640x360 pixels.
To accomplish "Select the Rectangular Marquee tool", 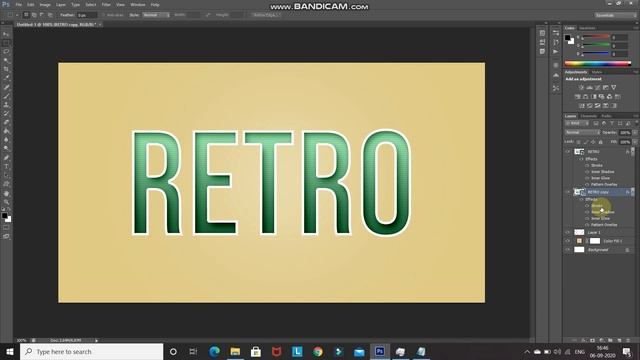I will tap(6, 43).
